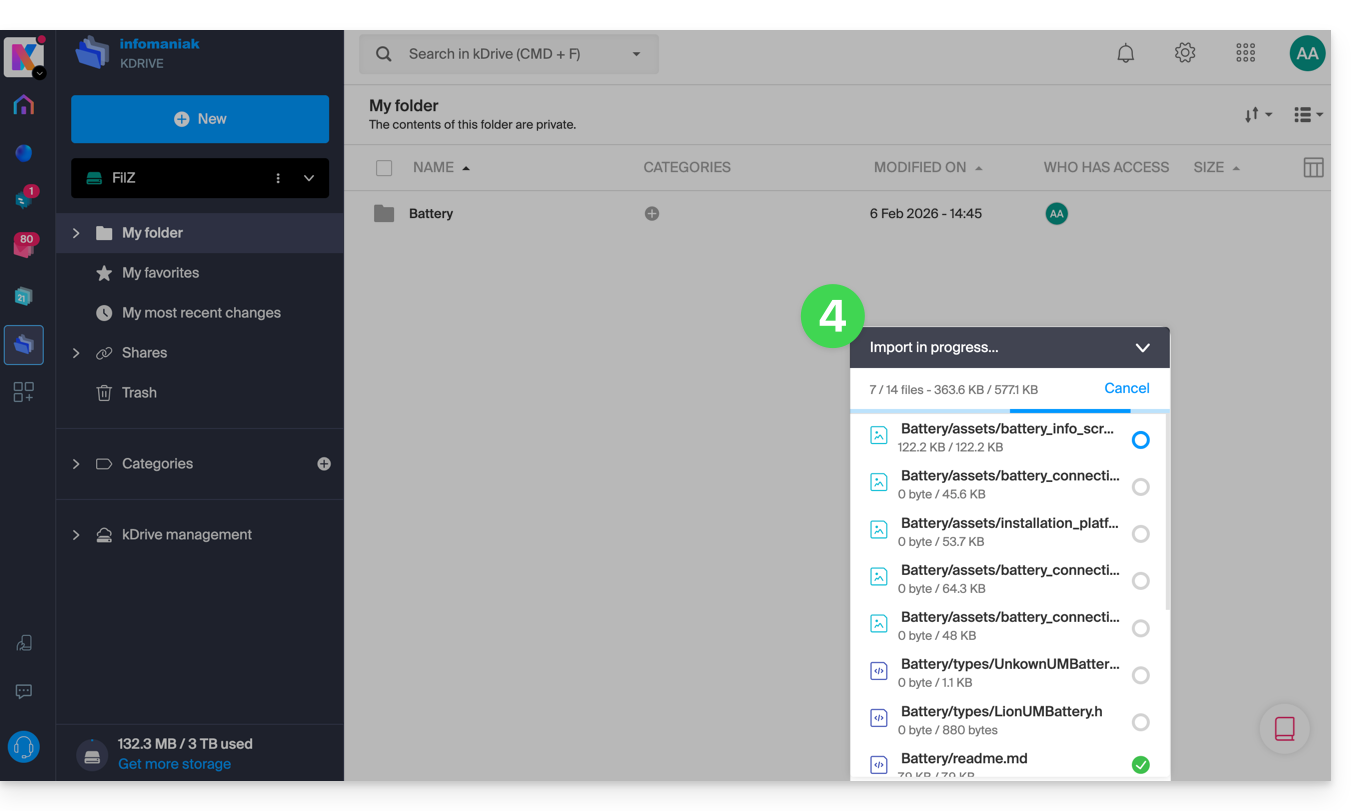1361x811 pixels.
Task: Click the AA user avatar
Action: coord(1307,54)
